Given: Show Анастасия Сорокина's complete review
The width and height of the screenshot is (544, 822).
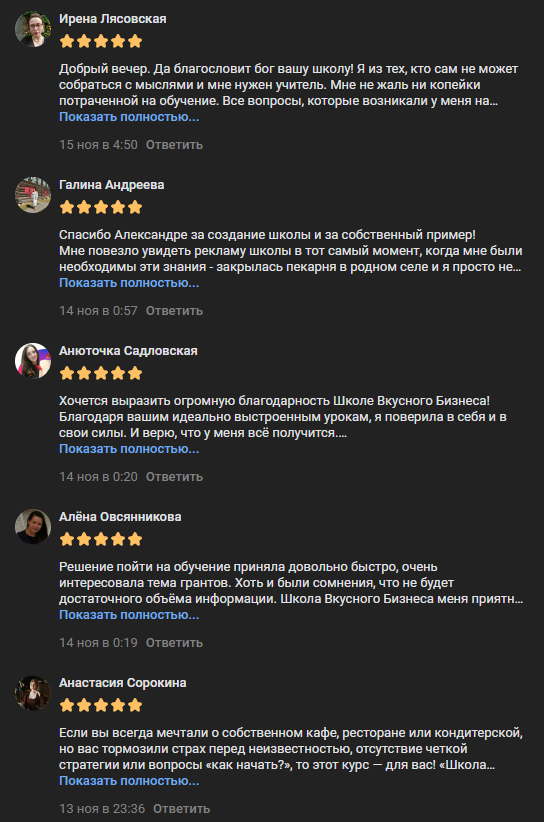Looking at the screenshot, I should pyautogui.click(x=129, y=781).
